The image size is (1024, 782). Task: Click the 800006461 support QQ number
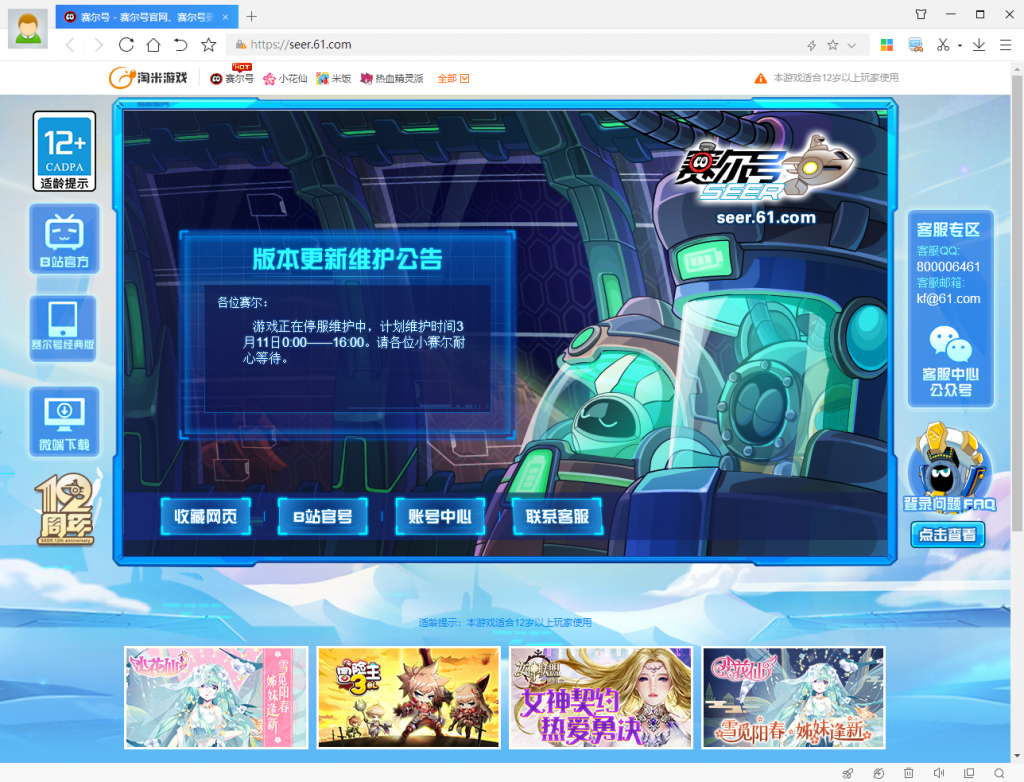pos(948,267)
